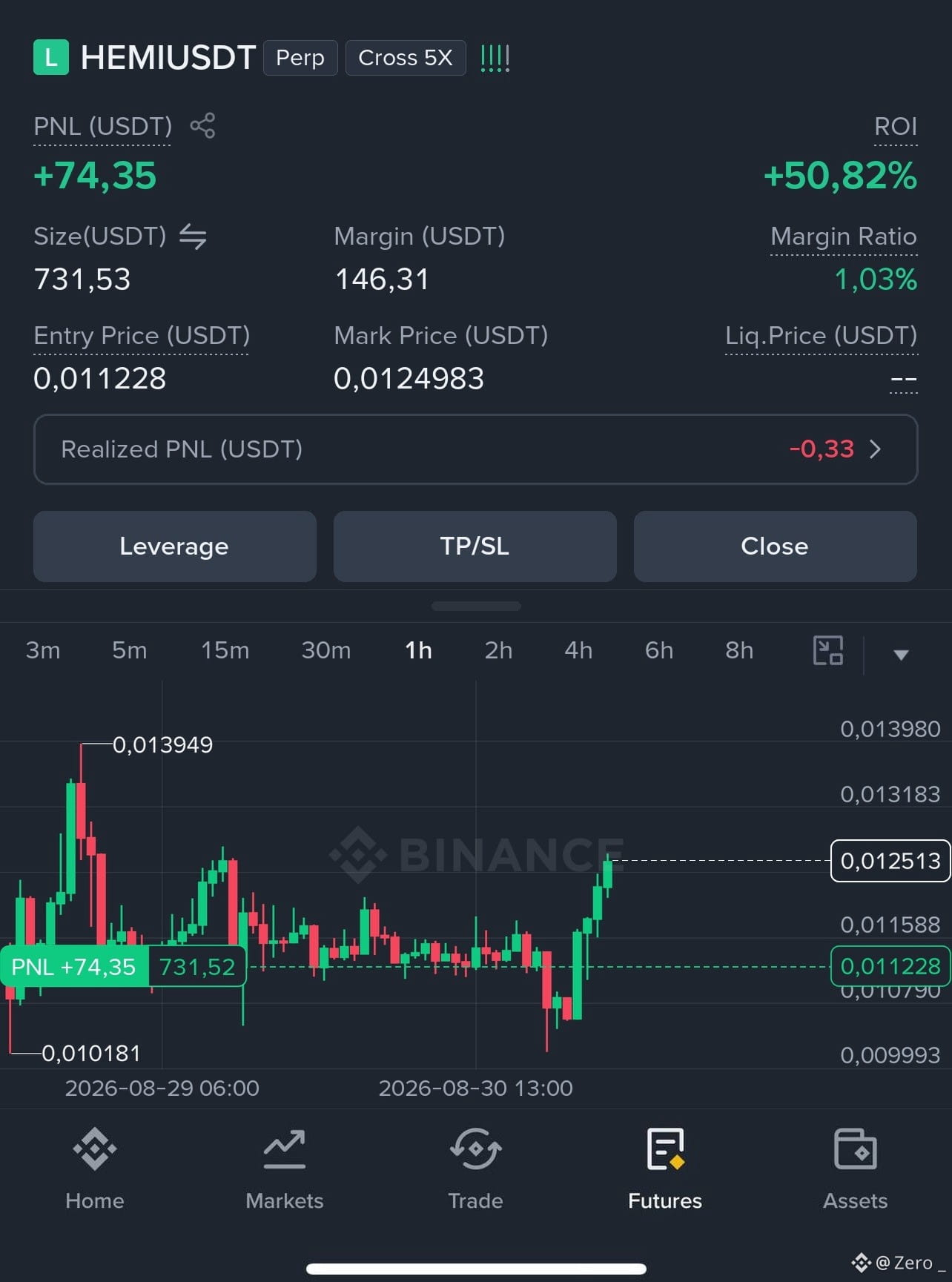
Task: Select the 15m chart interval
Action: (x=225, y=650)
